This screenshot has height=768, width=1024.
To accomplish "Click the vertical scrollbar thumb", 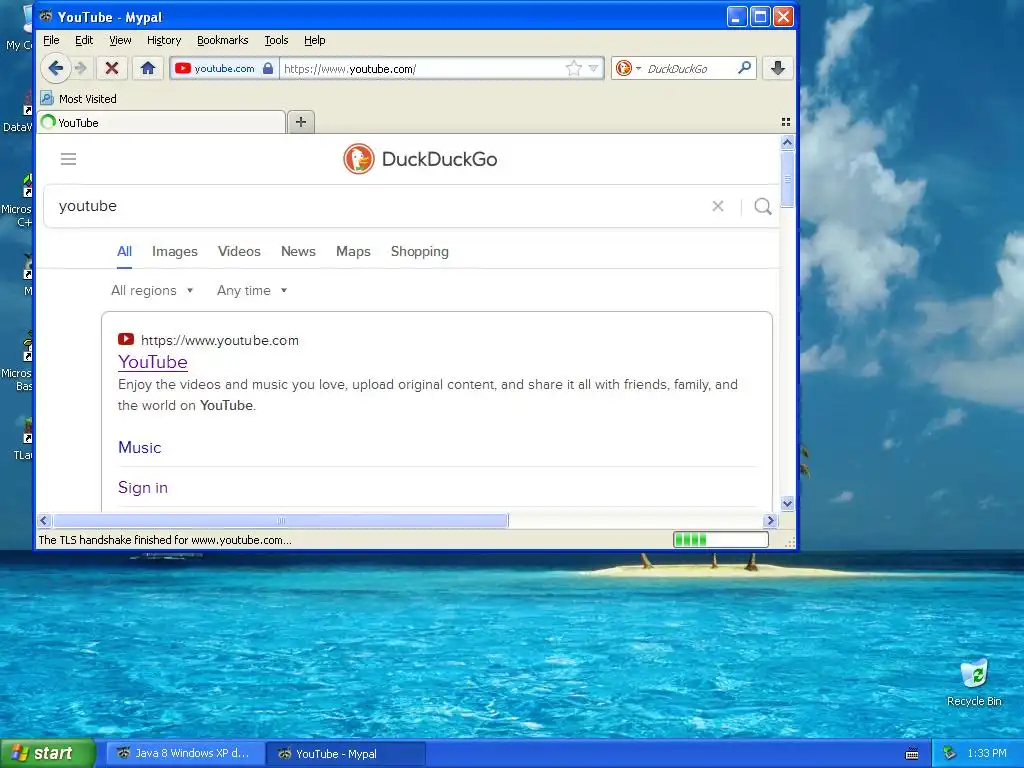I will [788, 179].
